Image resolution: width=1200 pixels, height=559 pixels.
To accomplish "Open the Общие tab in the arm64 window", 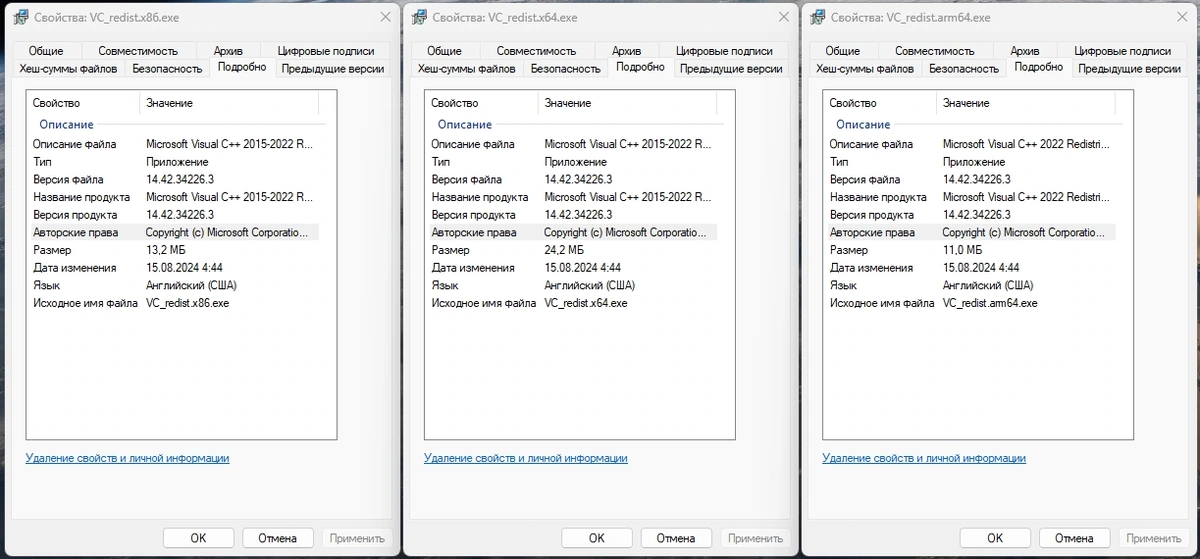I will click(843, 51).
